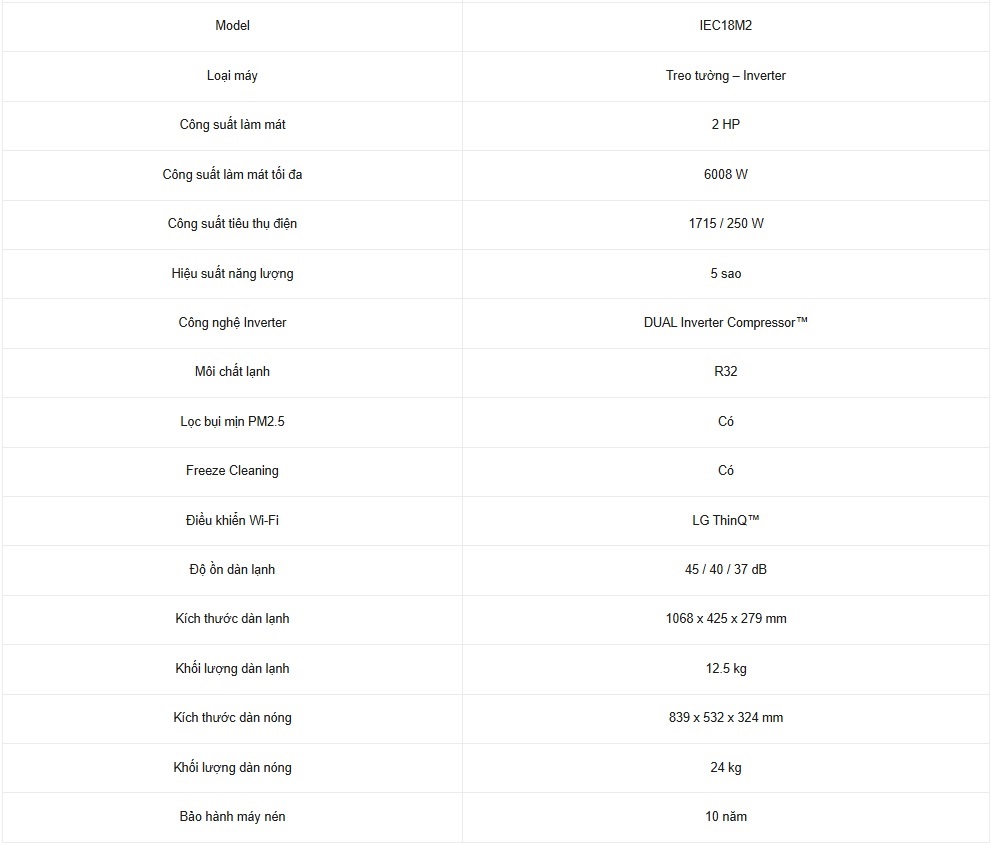Select the "Công suất làm mát tối đa" label
Image resolution: width=991 pixels, height=845 pixels.
tap(232, 175)
